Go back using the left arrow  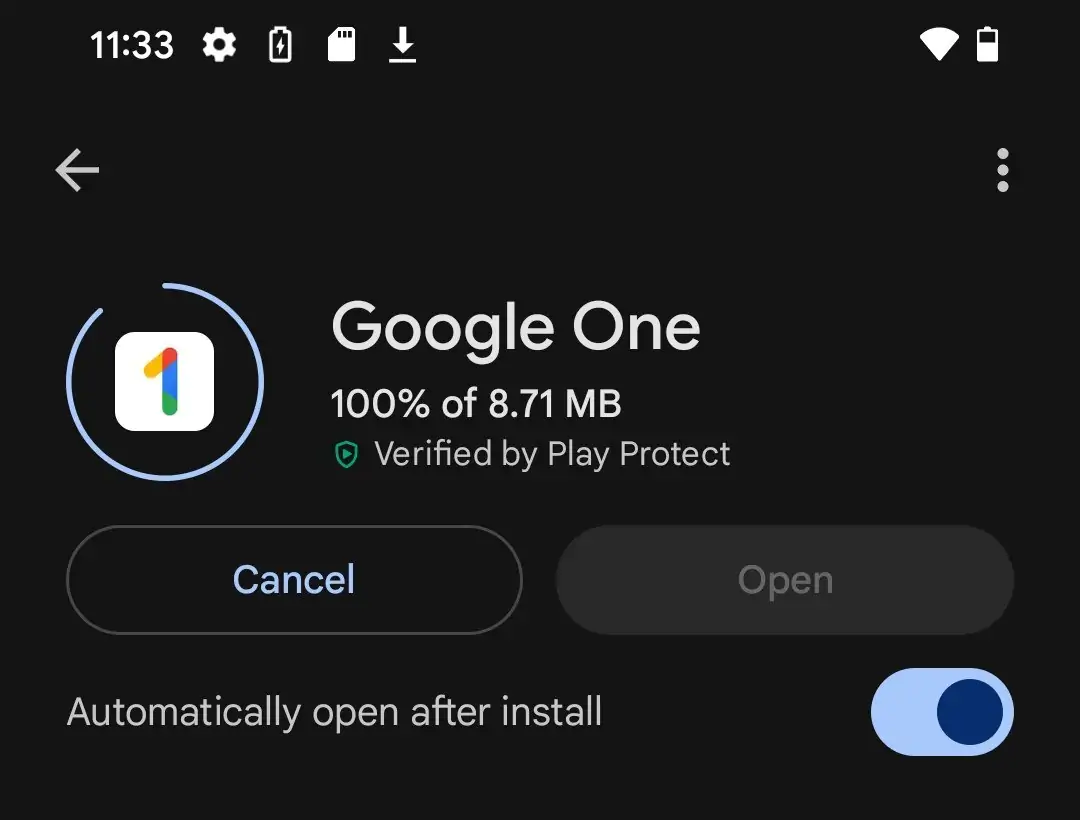[x=77, y=171]
